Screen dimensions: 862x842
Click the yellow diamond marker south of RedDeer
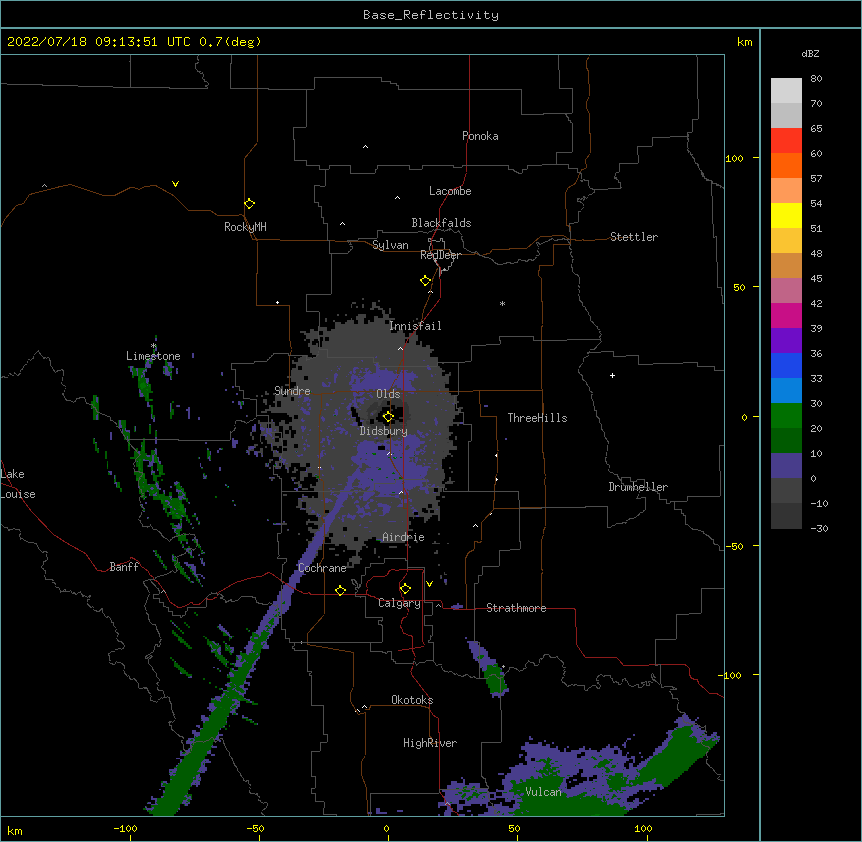(425, 280)
